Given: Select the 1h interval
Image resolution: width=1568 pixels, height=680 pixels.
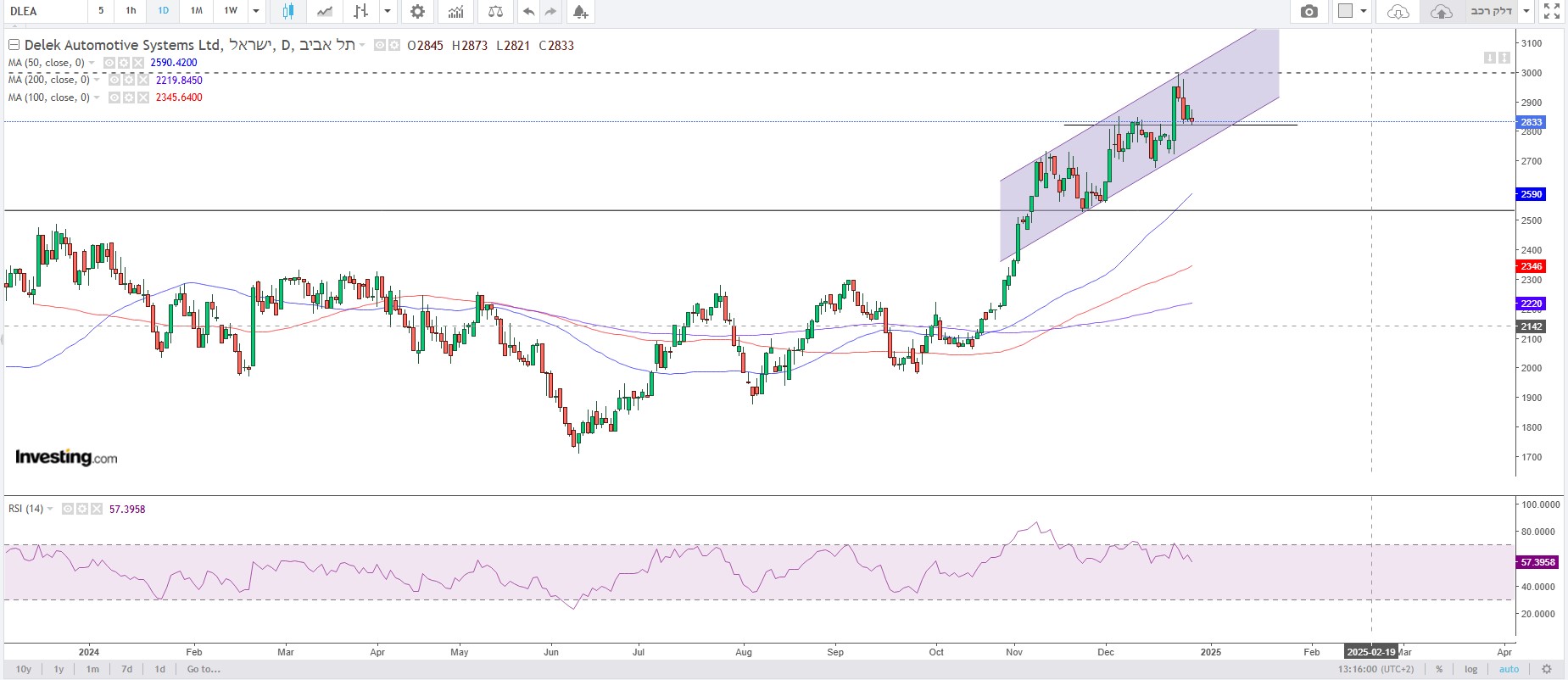Looking at the screenshot, I should (131, 11).
